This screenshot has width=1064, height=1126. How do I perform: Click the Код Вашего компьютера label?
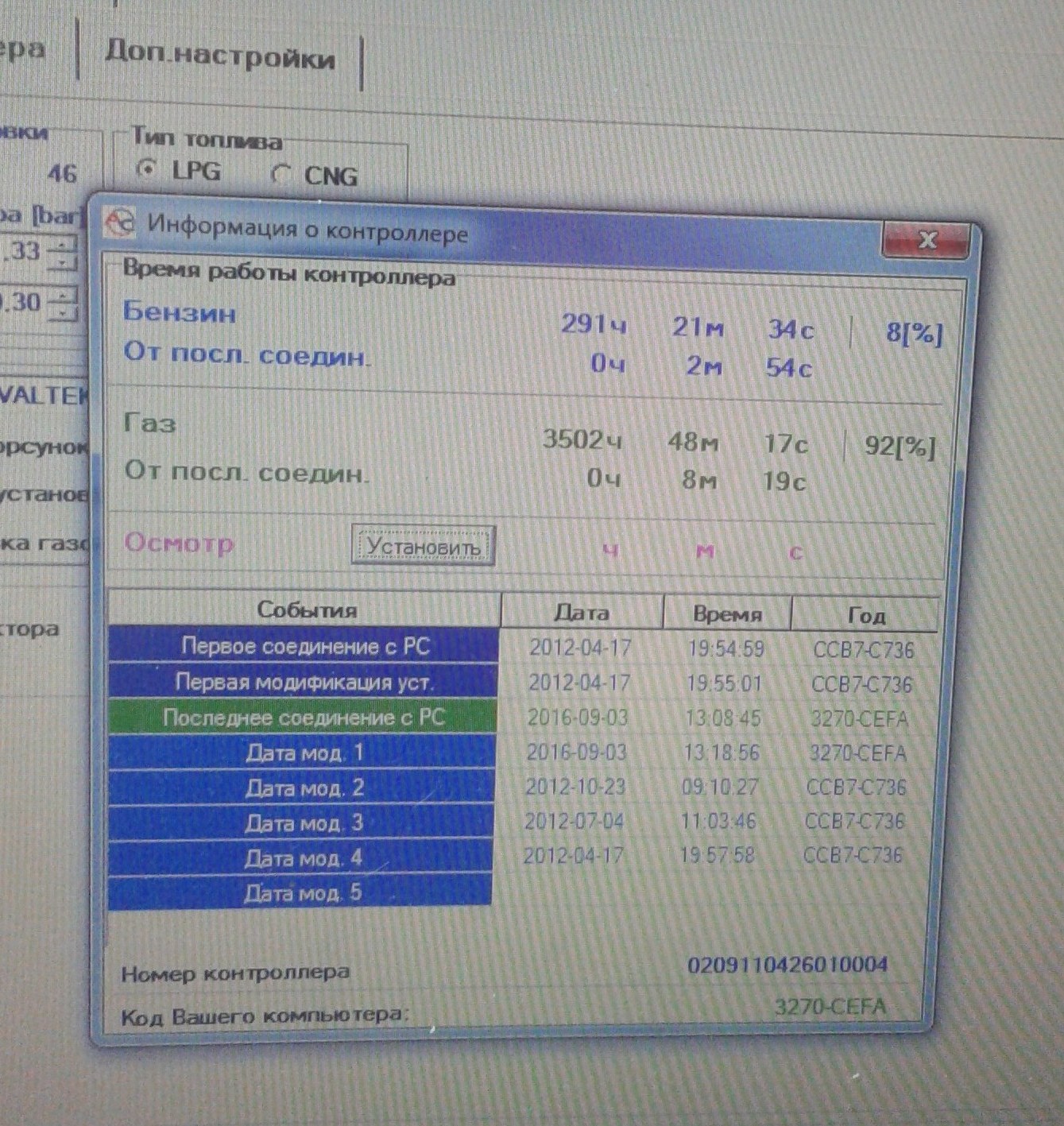[265, 1016]
